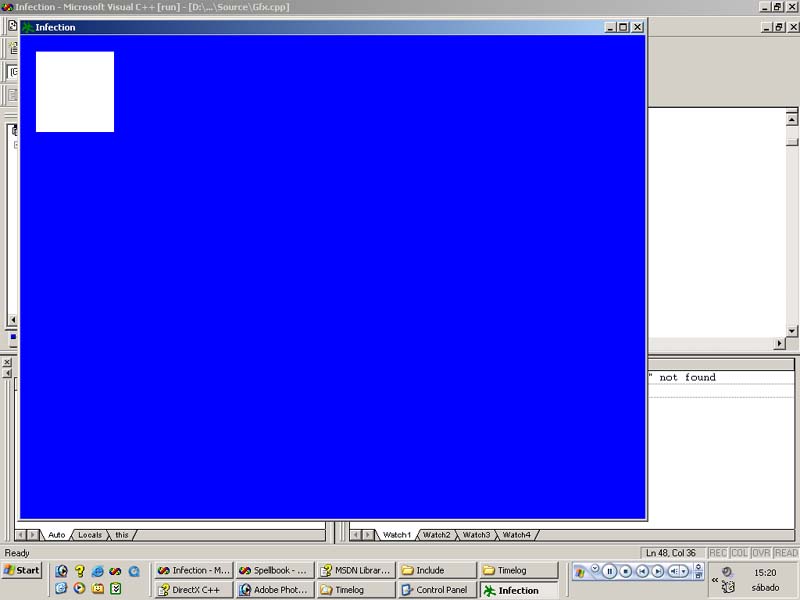Click the system tray clock showing 15:20
The height and width of the screenshot is (600, 800).
pyautogui.click(x=765, y=573)
